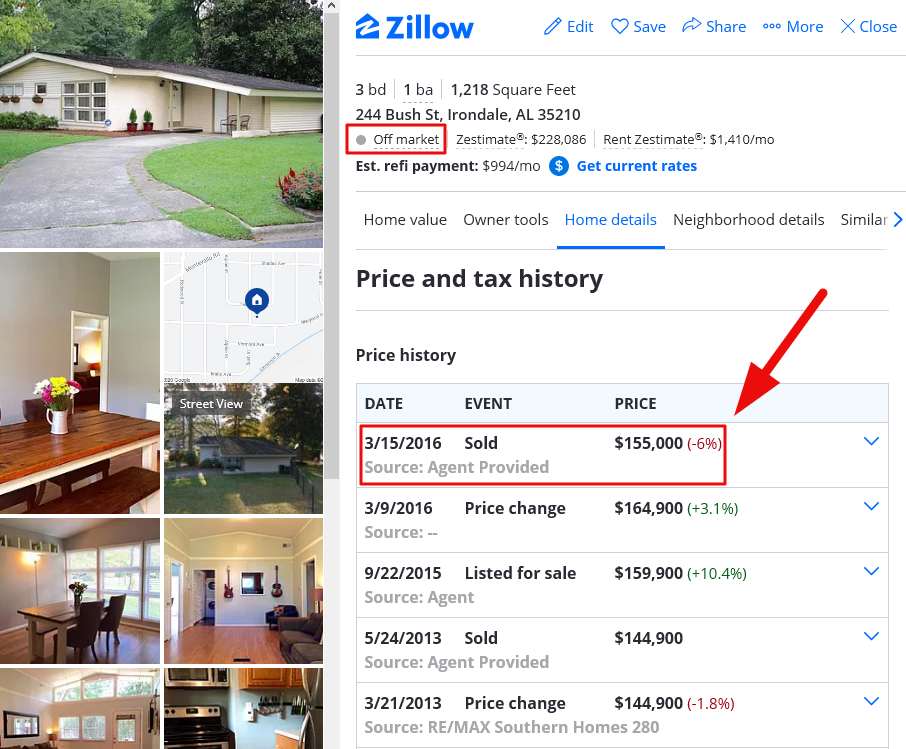Toggle open the 3/9/2016 Price change row
The height and width of the screenshot is (749, 906).
(871, 506)
